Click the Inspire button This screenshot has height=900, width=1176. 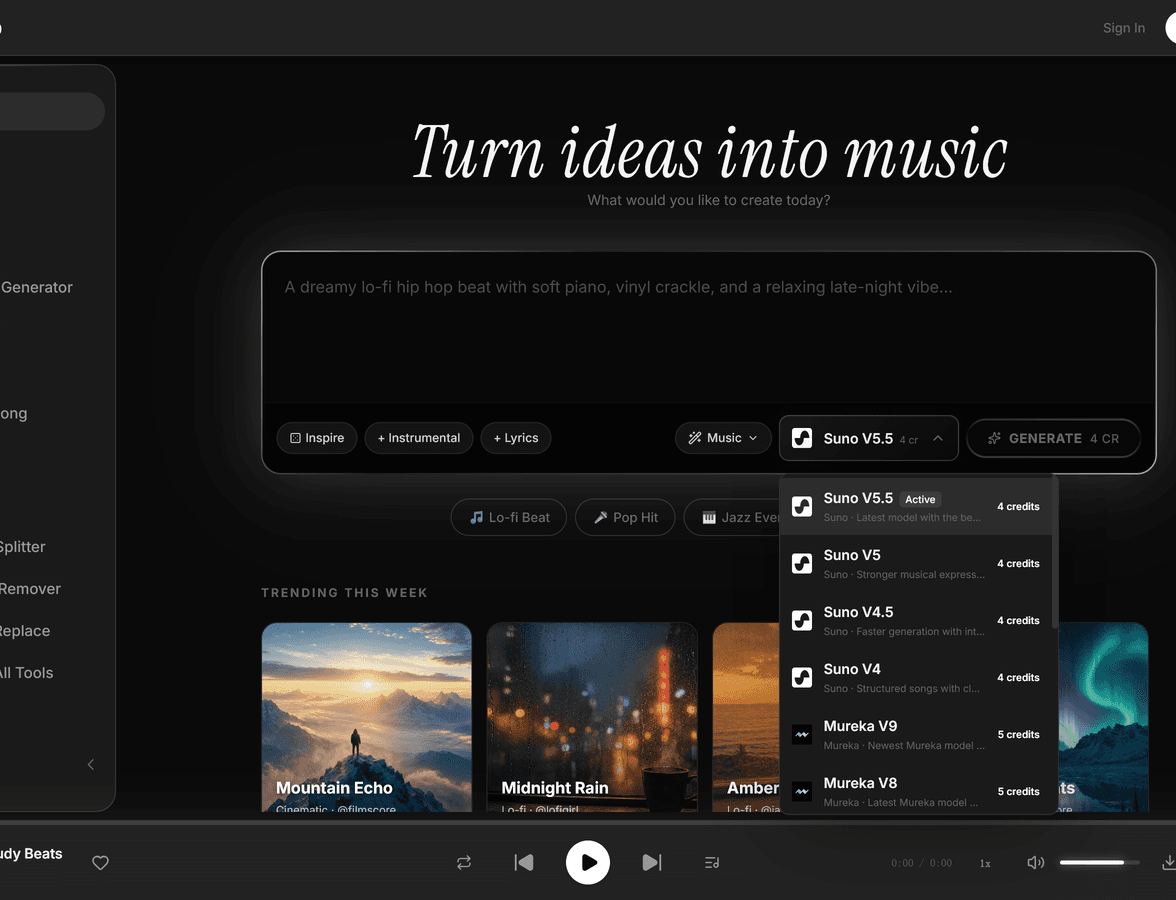pyautogui.click(x=317, y=438)
